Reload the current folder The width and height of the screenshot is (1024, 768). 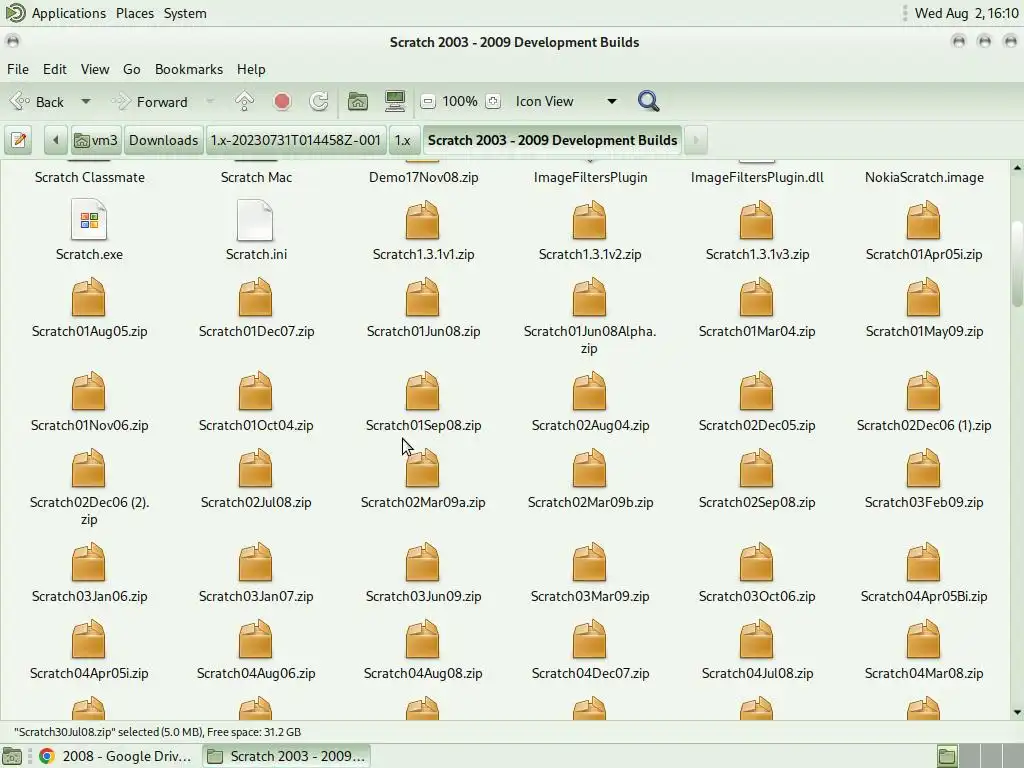pyautogui.click(x=319, y=101)
